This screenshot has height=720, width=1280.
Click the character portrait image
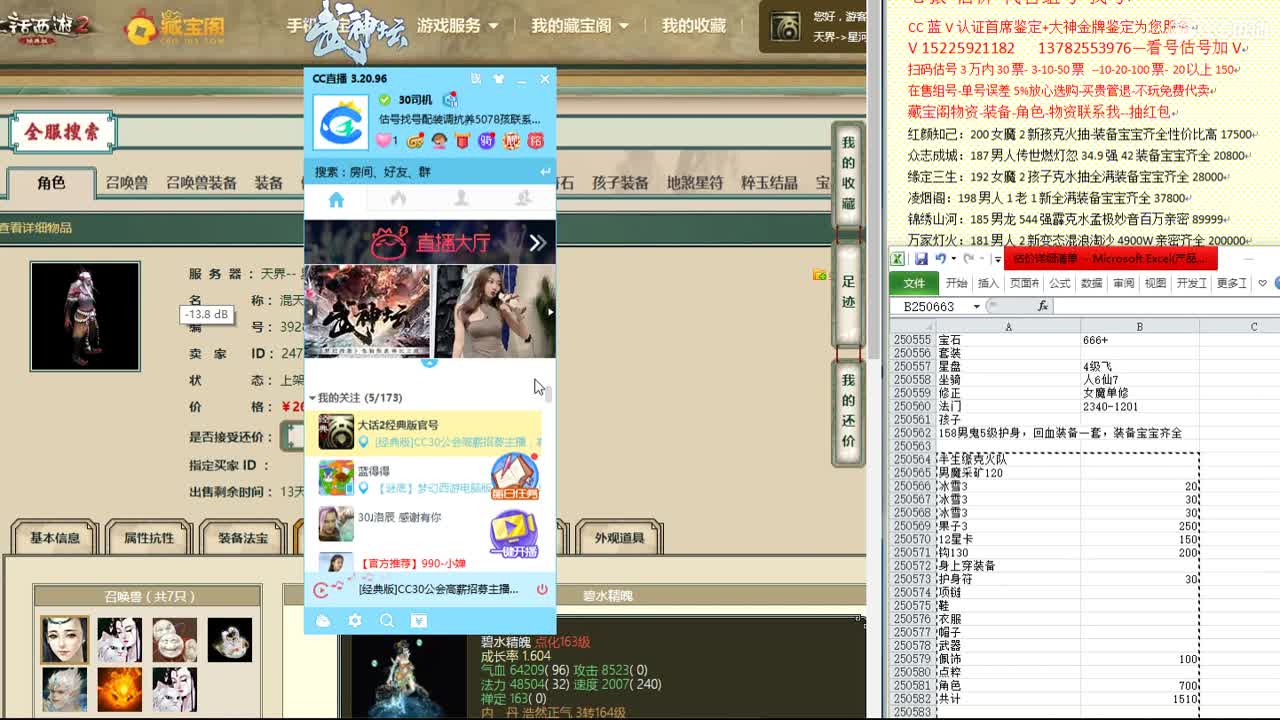click(85, 316)
